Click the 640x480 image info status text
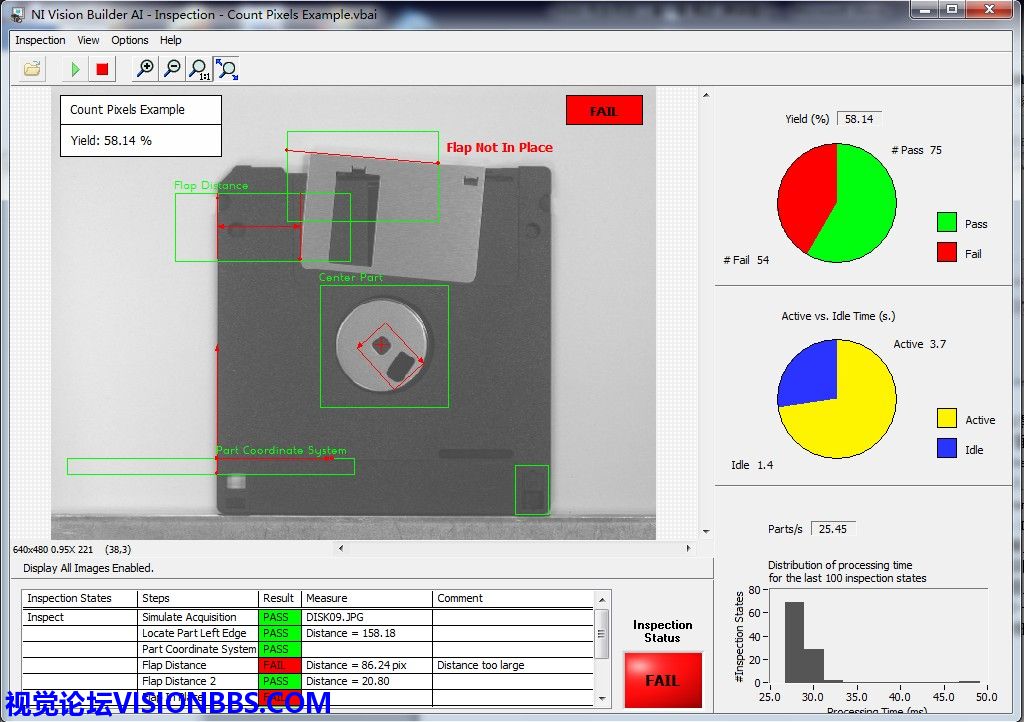Screen dimensions: 1024x722 coord(72,550)
